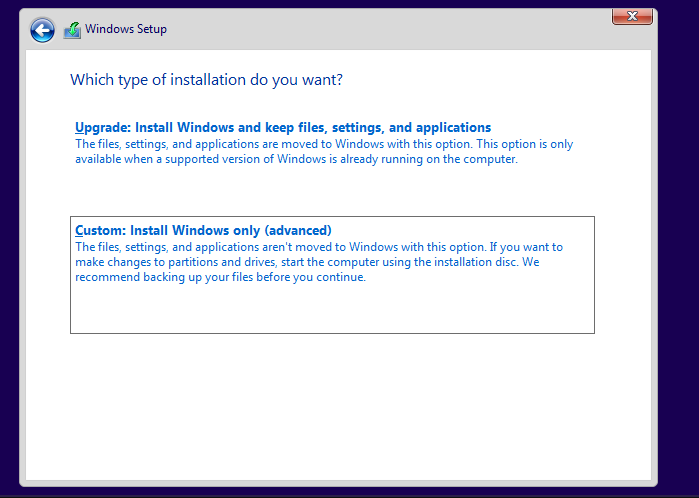
Task: Click the Windows Setup title text
Action: (126, 29)
